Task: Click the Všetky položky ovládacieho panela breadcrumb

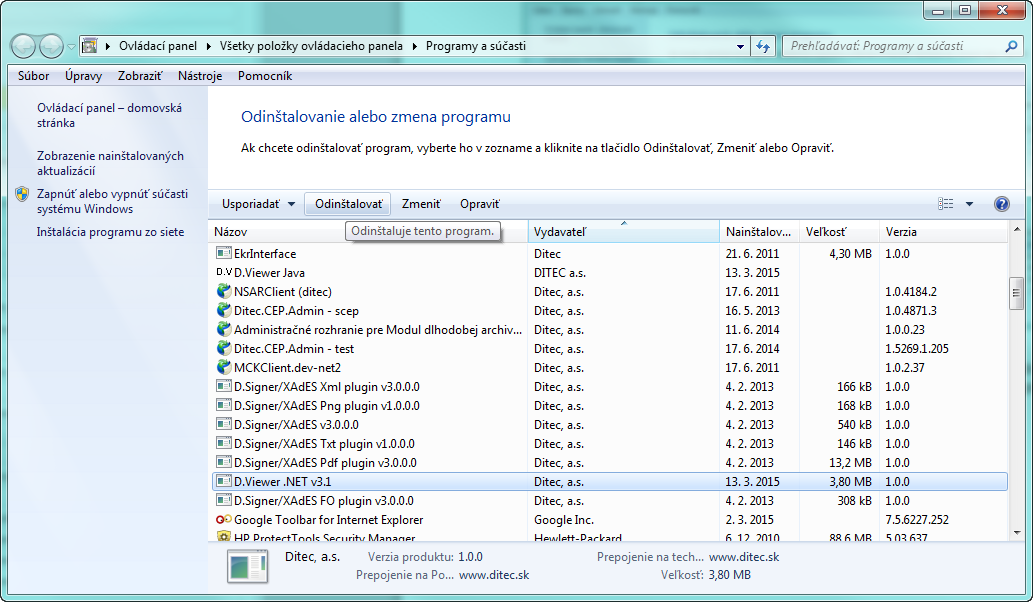Action: [311, 46]
